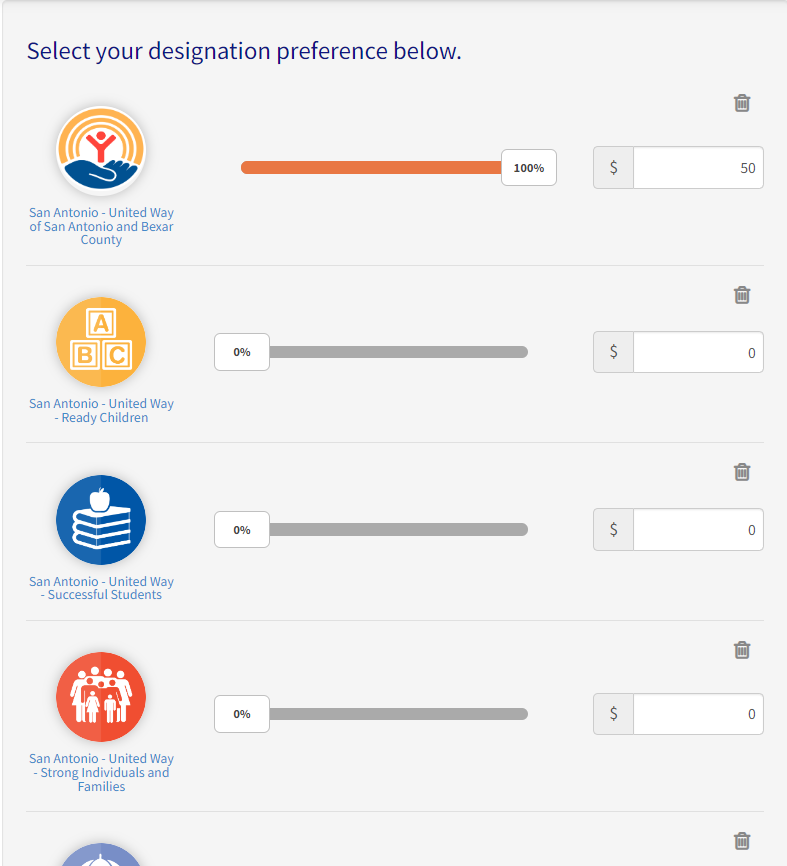Viewport: 787px width, 866px height.
Task: Click trash icon for Ready Children
Action: click(742, 295)
